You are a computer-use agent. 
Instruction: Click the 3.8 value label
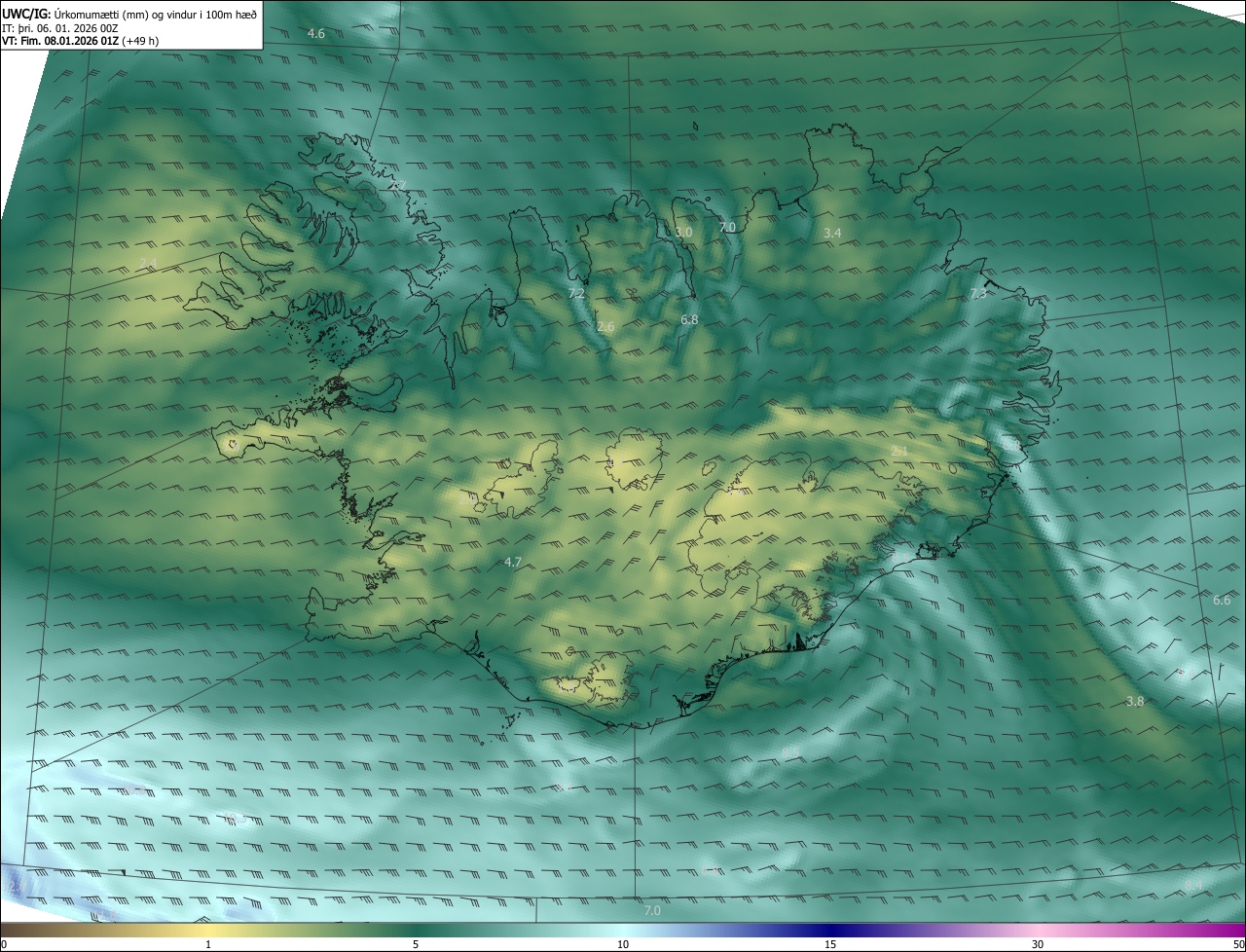1135,702
